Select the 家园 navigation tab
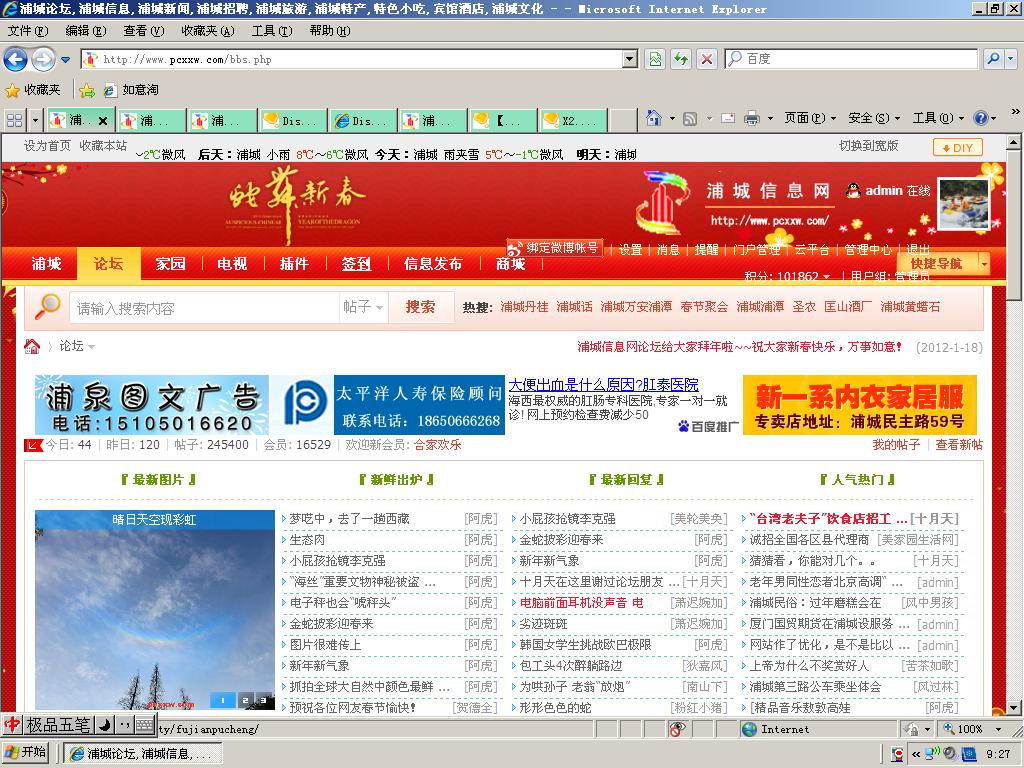Image resolution: width=1024 pixels, height=768 pixels. pos(170,264)
